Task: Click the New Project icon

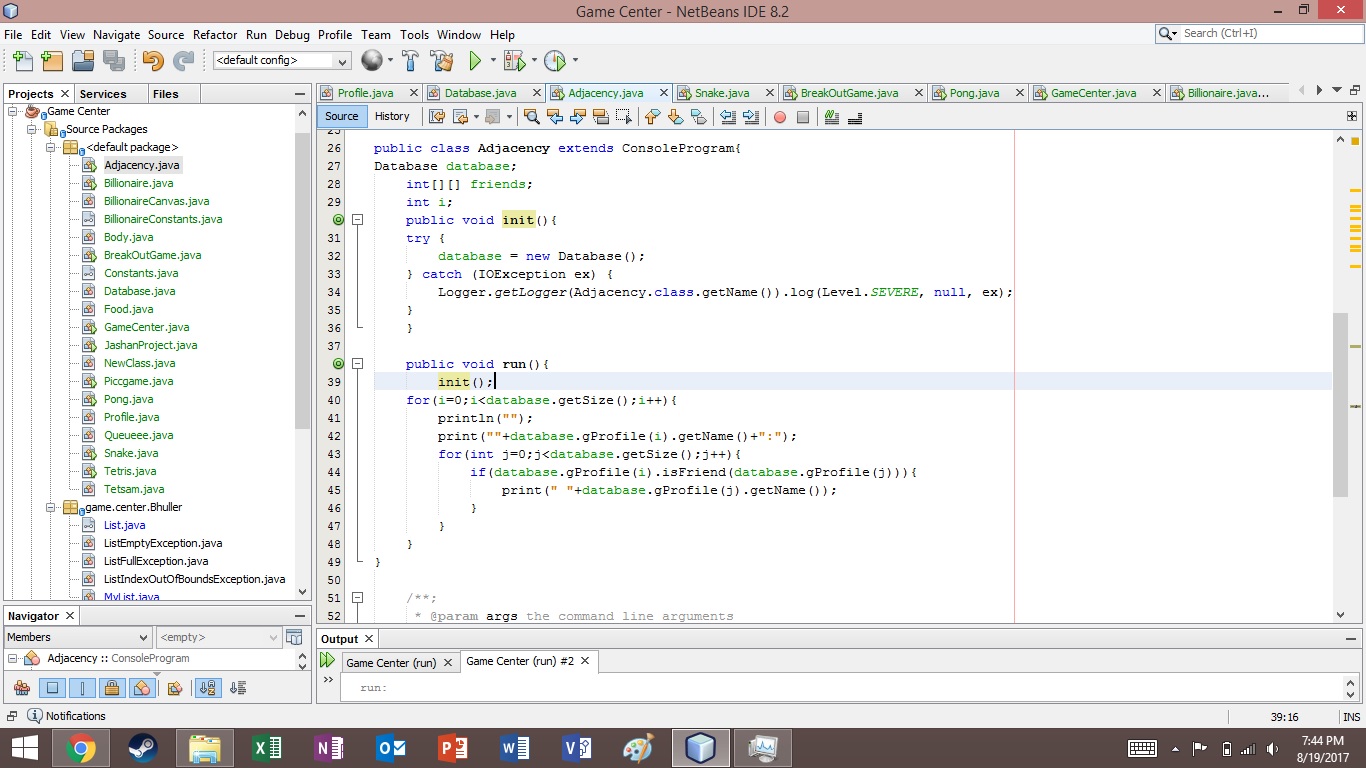Action: click(51, 60)
